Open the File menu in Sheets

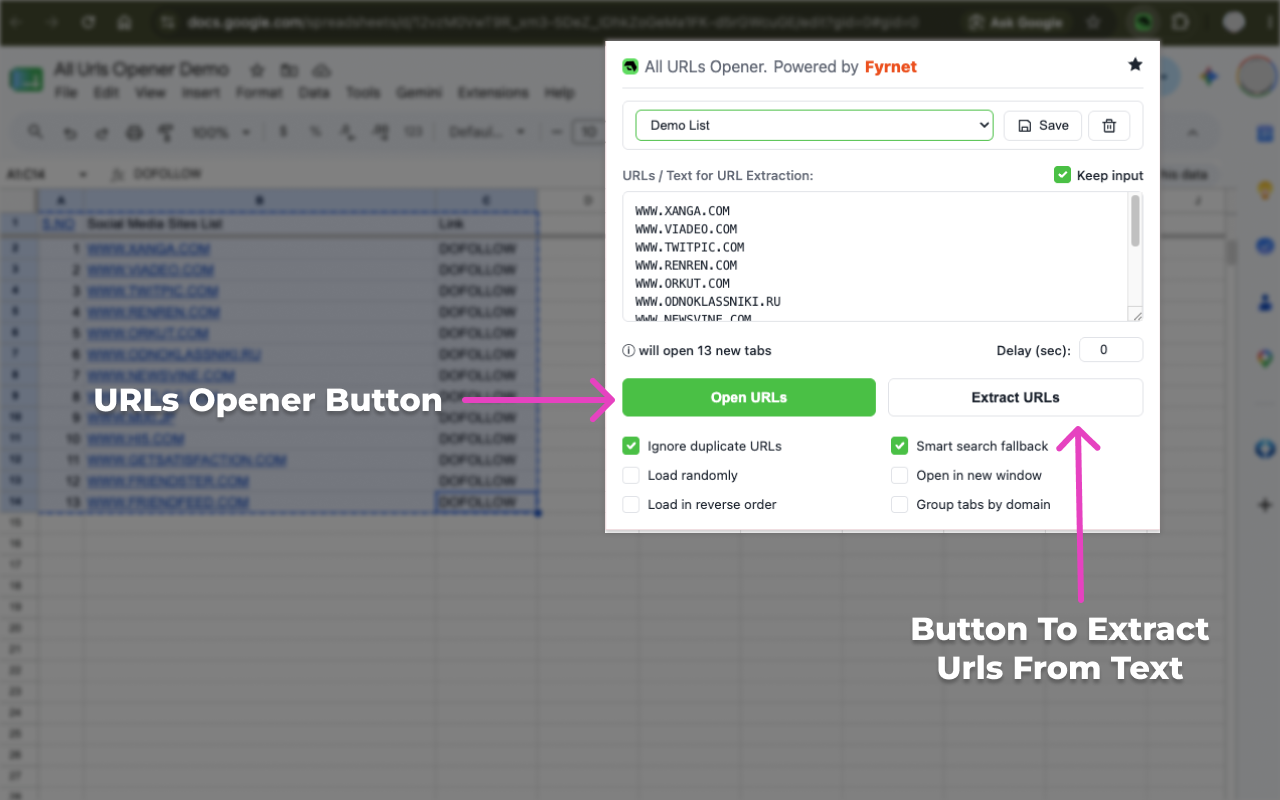[x=66, y=93]
